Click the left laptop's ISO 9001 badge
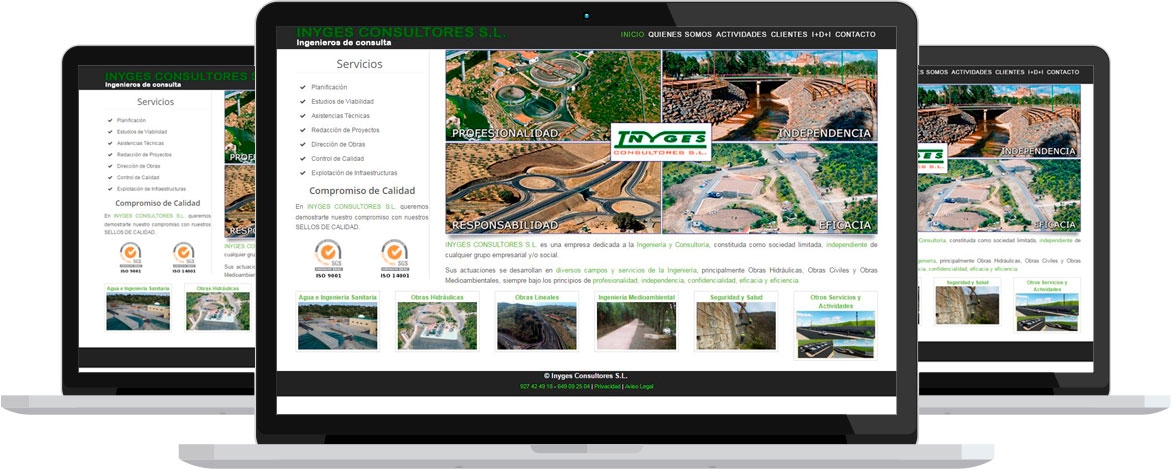The width and height of the screenshot is (1172, 469). (x=131, y=257)
